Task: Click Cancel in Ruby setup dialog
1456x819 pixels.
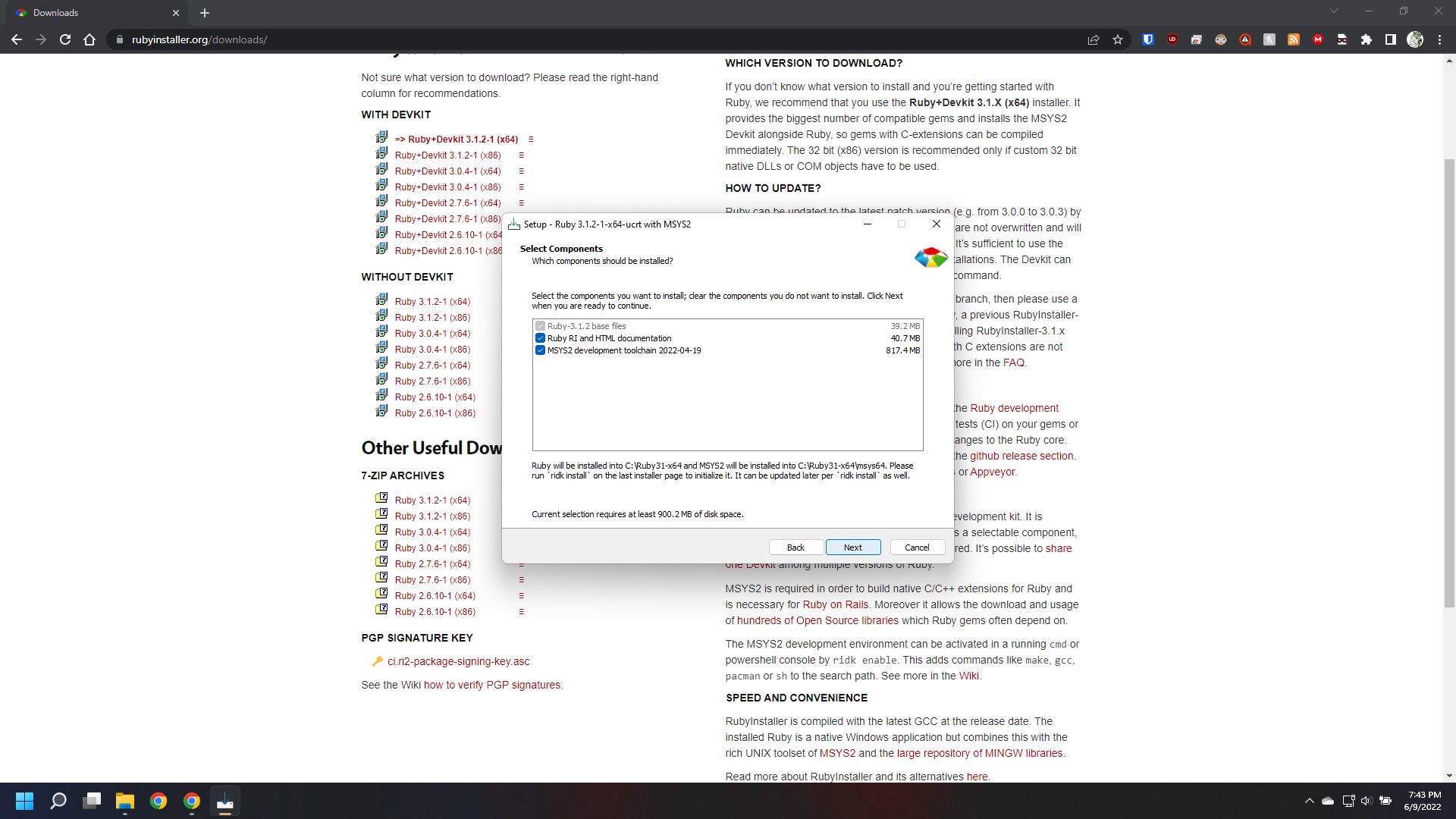Action: [x=917, y=548]
